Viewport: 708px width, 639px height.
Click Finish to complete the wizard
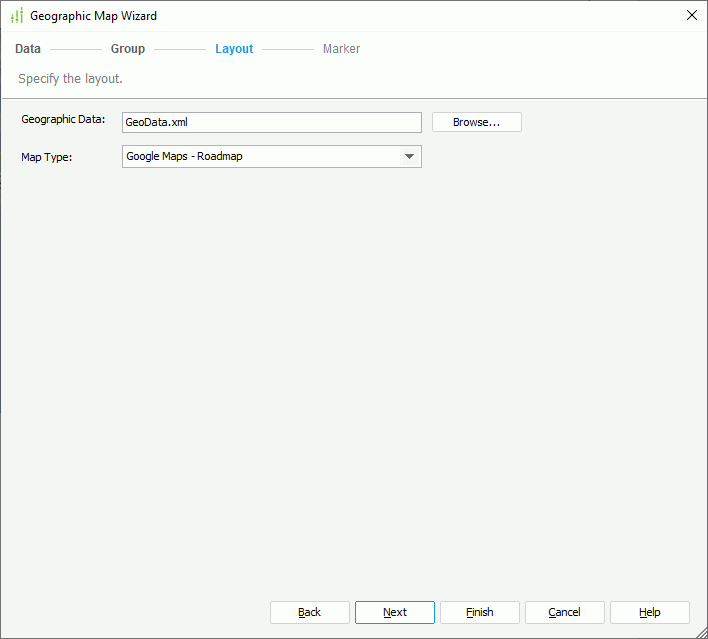pos(480,612)
